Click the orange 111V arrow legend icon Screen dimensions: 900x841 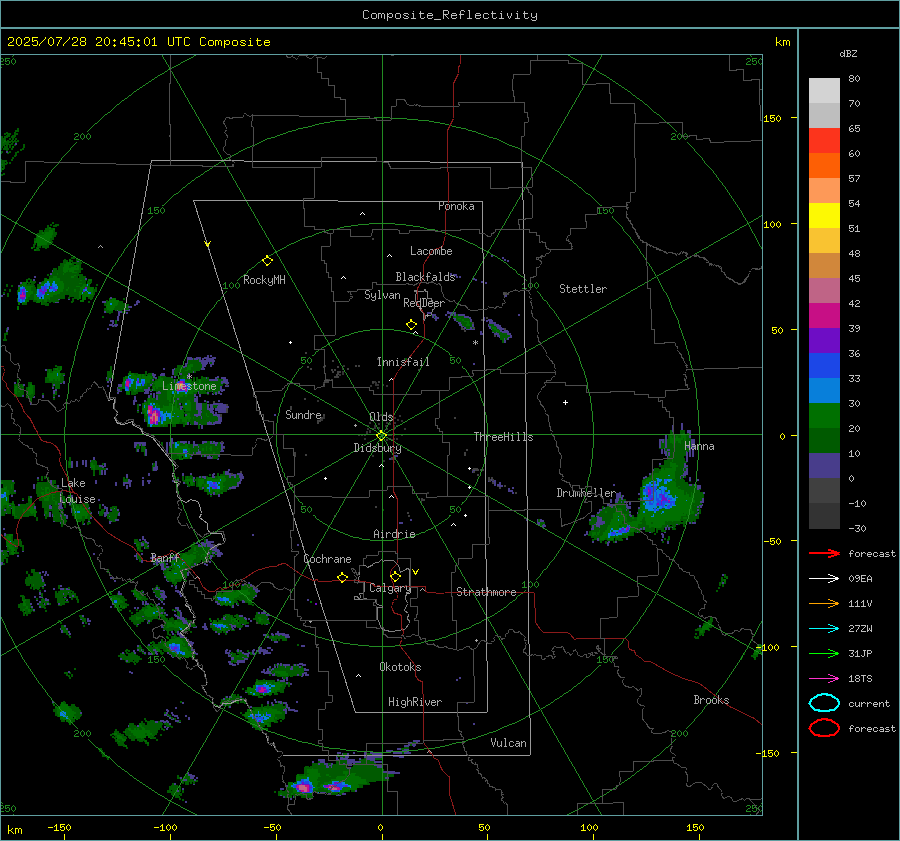click(x=824, y=603)
